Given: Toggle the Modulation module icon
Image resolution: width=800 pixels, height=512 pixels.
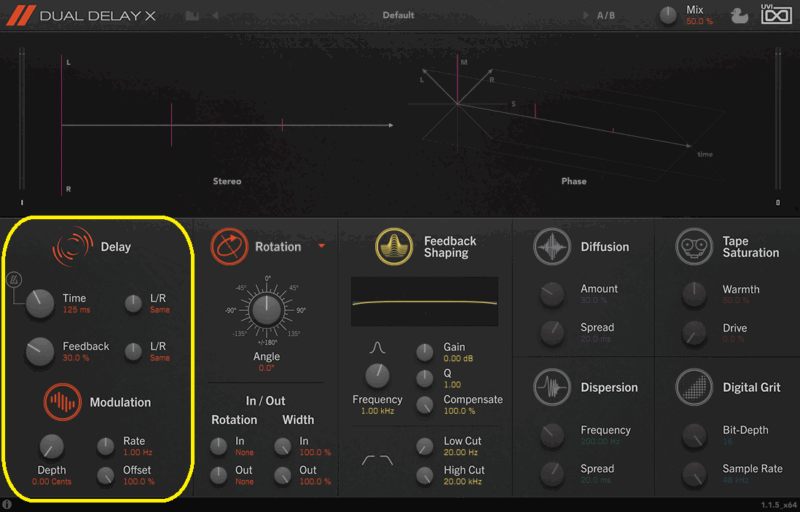Looking at the screenshot, I should point(62,402).
